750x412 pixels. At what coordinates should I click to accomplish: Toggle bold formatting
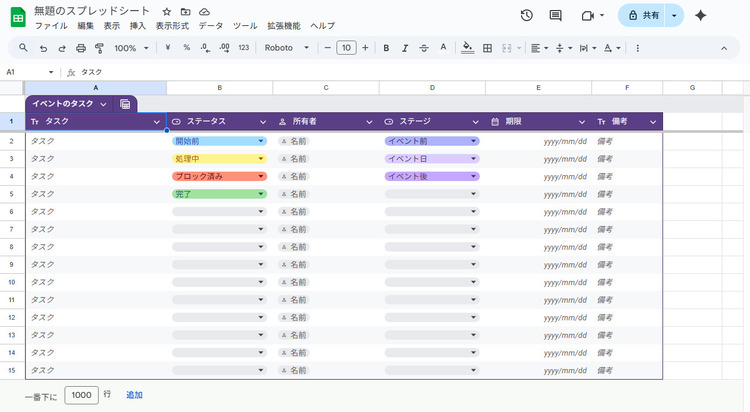[x=386, y=48]
